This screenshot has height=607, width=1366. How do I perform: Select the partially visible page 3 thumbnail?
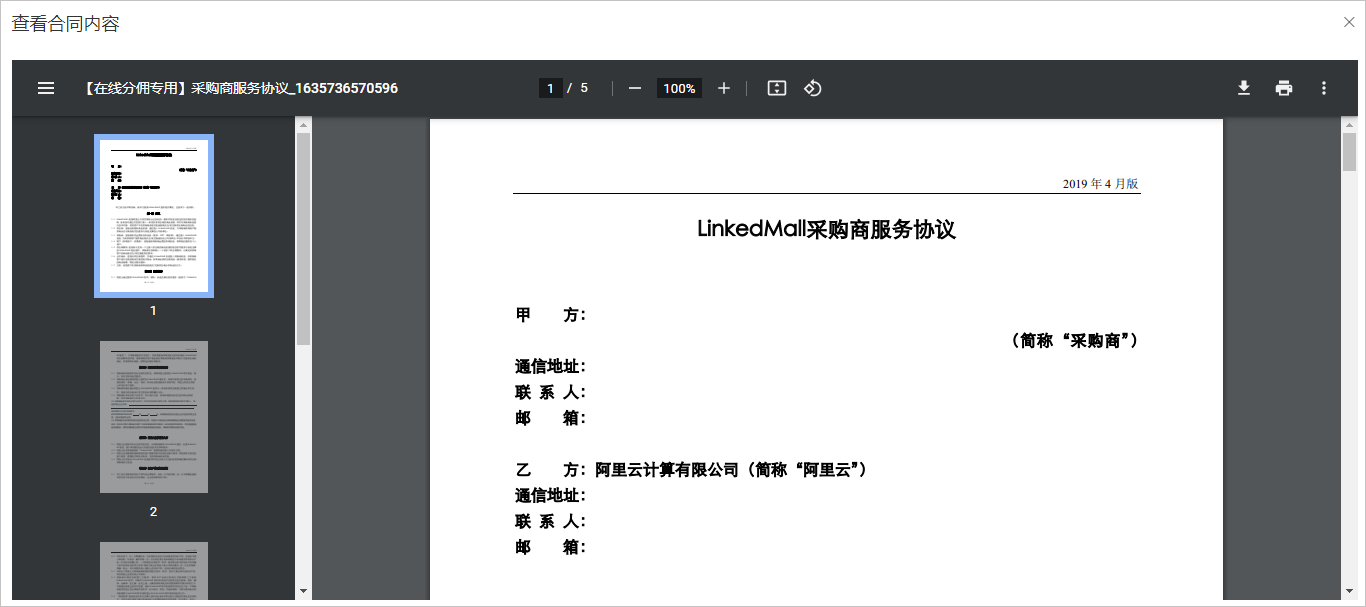[x=154, y=571]
